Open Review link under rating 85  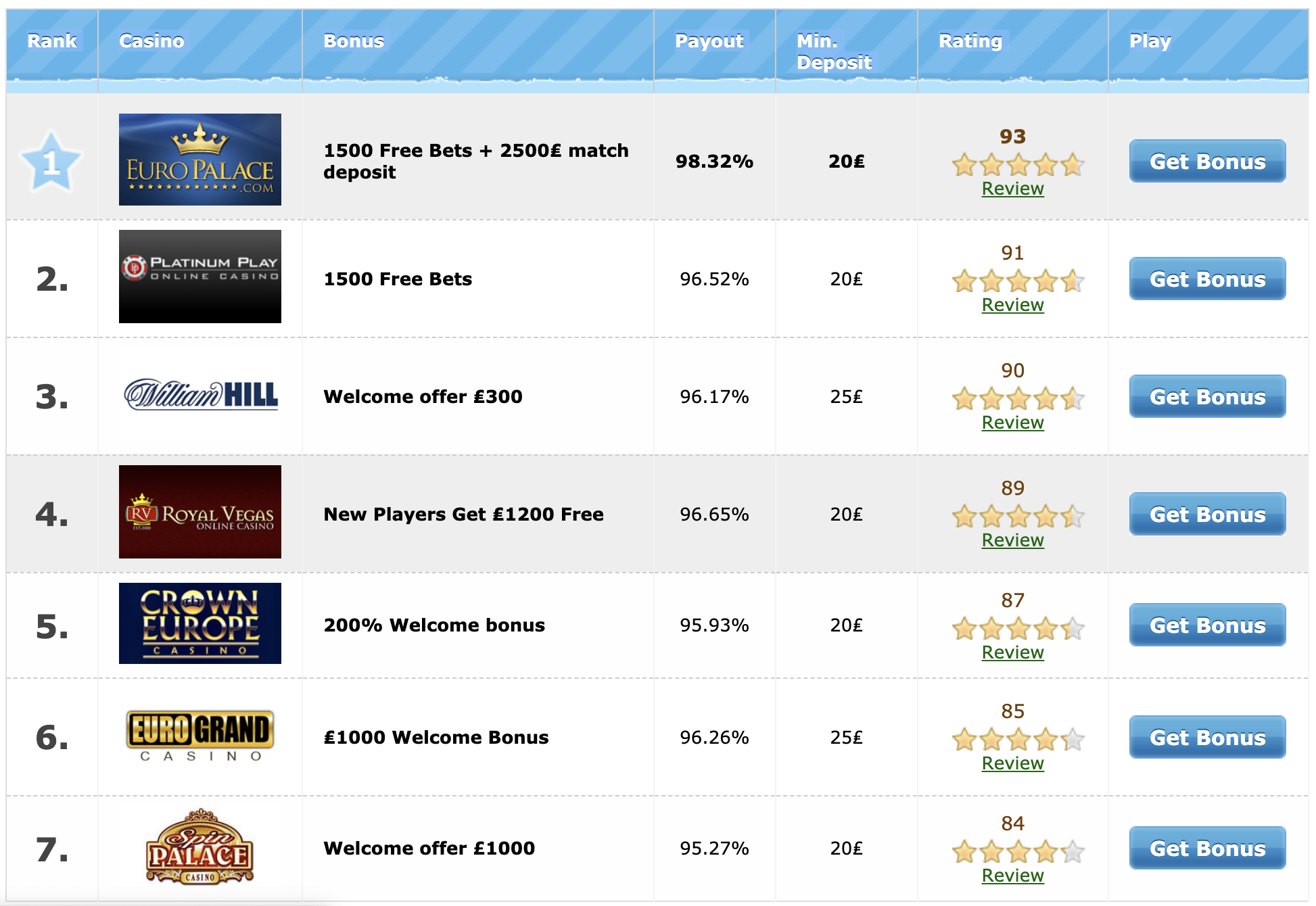[x=1012, y=763]
